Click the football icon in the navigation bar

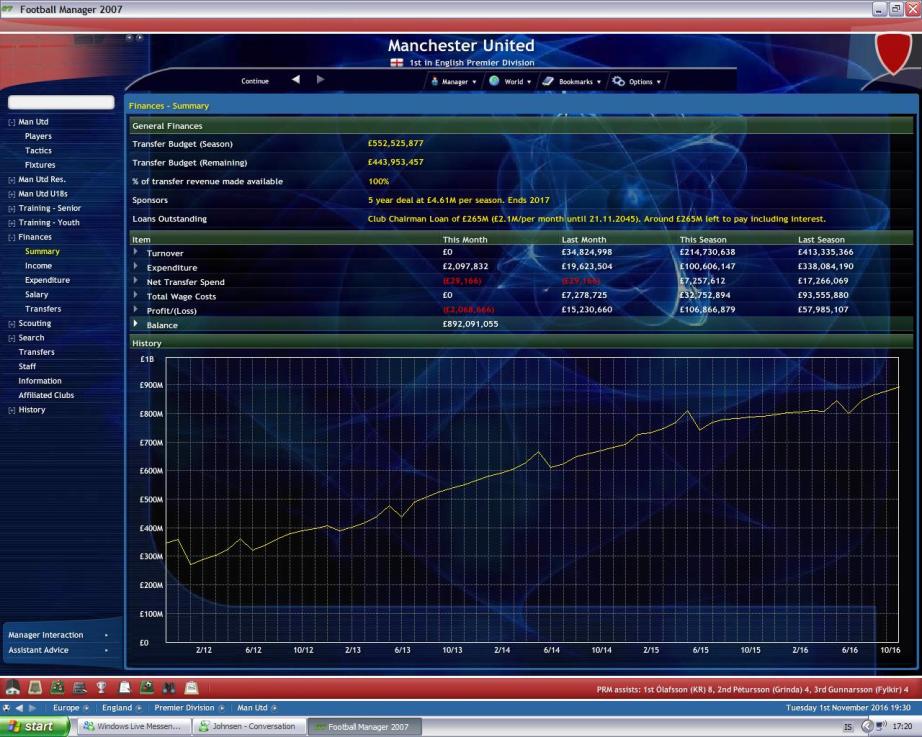(6, 708)
